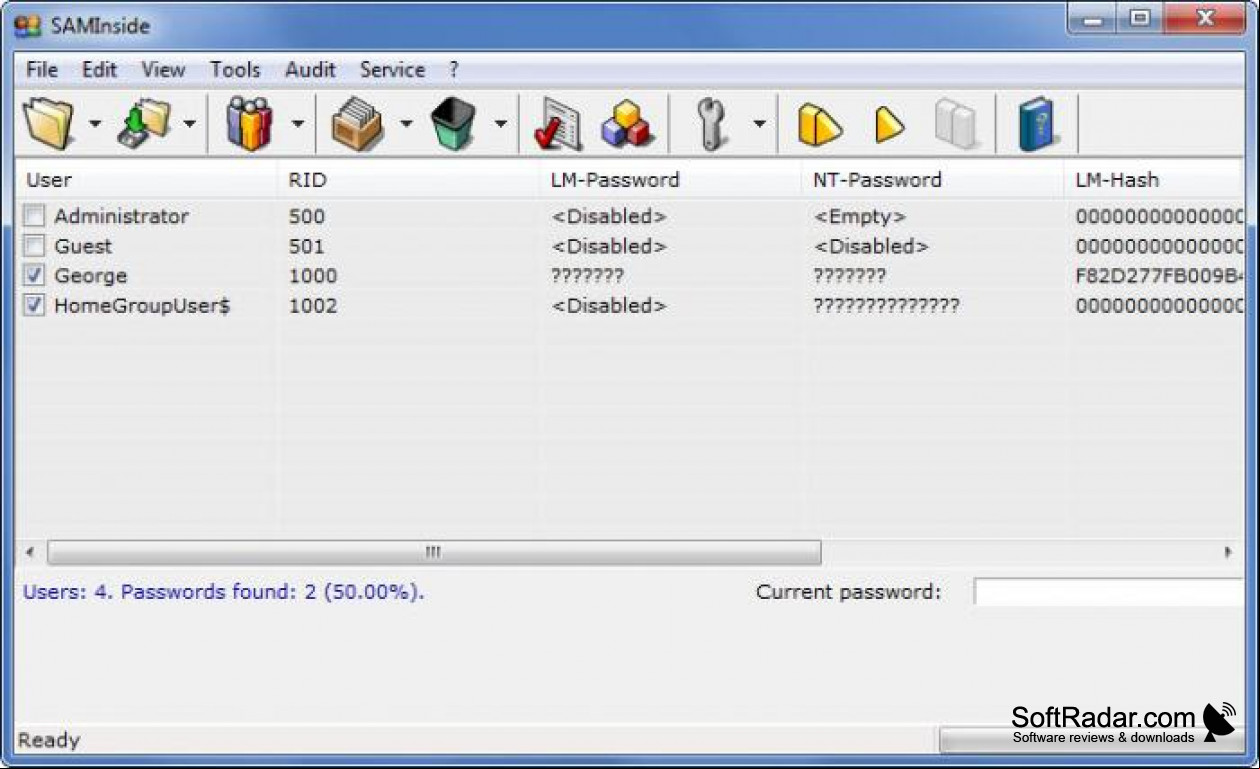Select the Administrator user name
Screen dimensions: 1260x769
pyautogui.click(x=121, y=216)
